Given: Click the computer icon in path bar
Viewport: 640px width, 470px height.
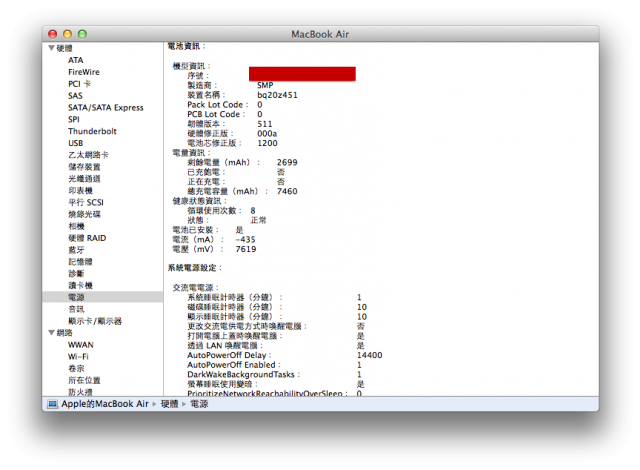Looking at the screenshot, I should coord(52,404).
